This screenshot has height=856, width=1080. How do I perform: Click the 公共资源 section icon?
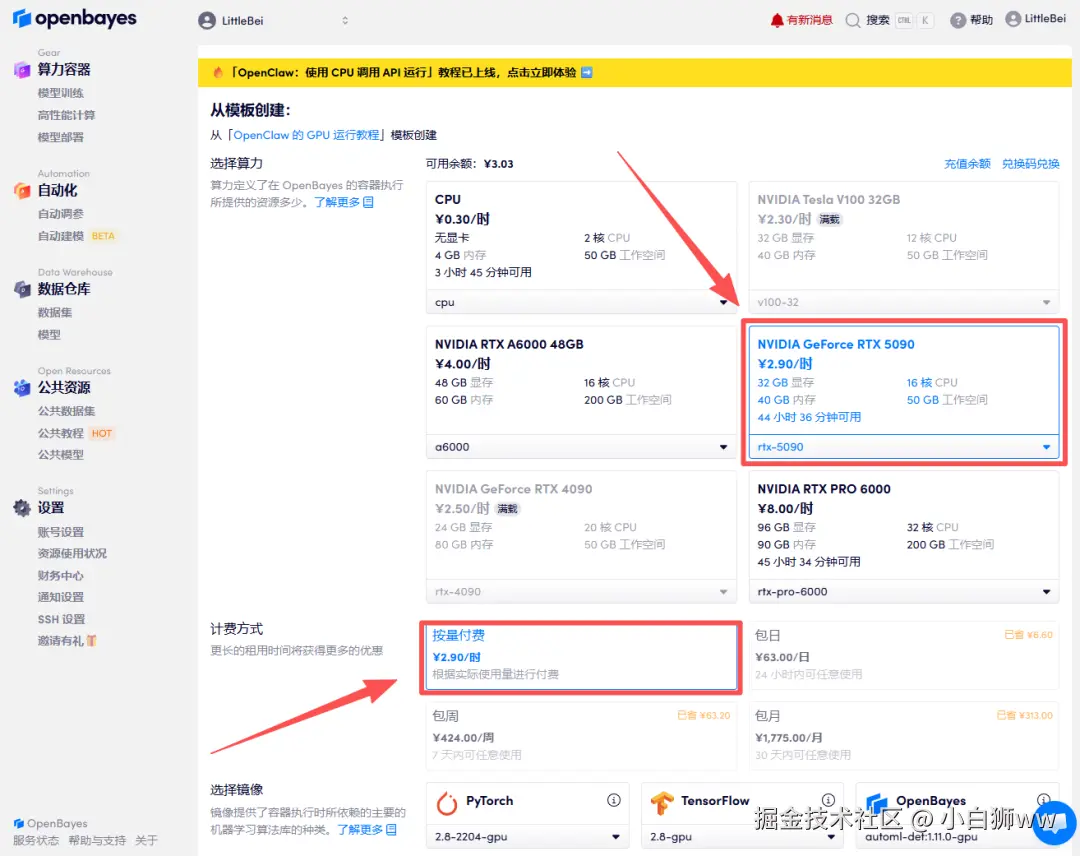point(22,388)
